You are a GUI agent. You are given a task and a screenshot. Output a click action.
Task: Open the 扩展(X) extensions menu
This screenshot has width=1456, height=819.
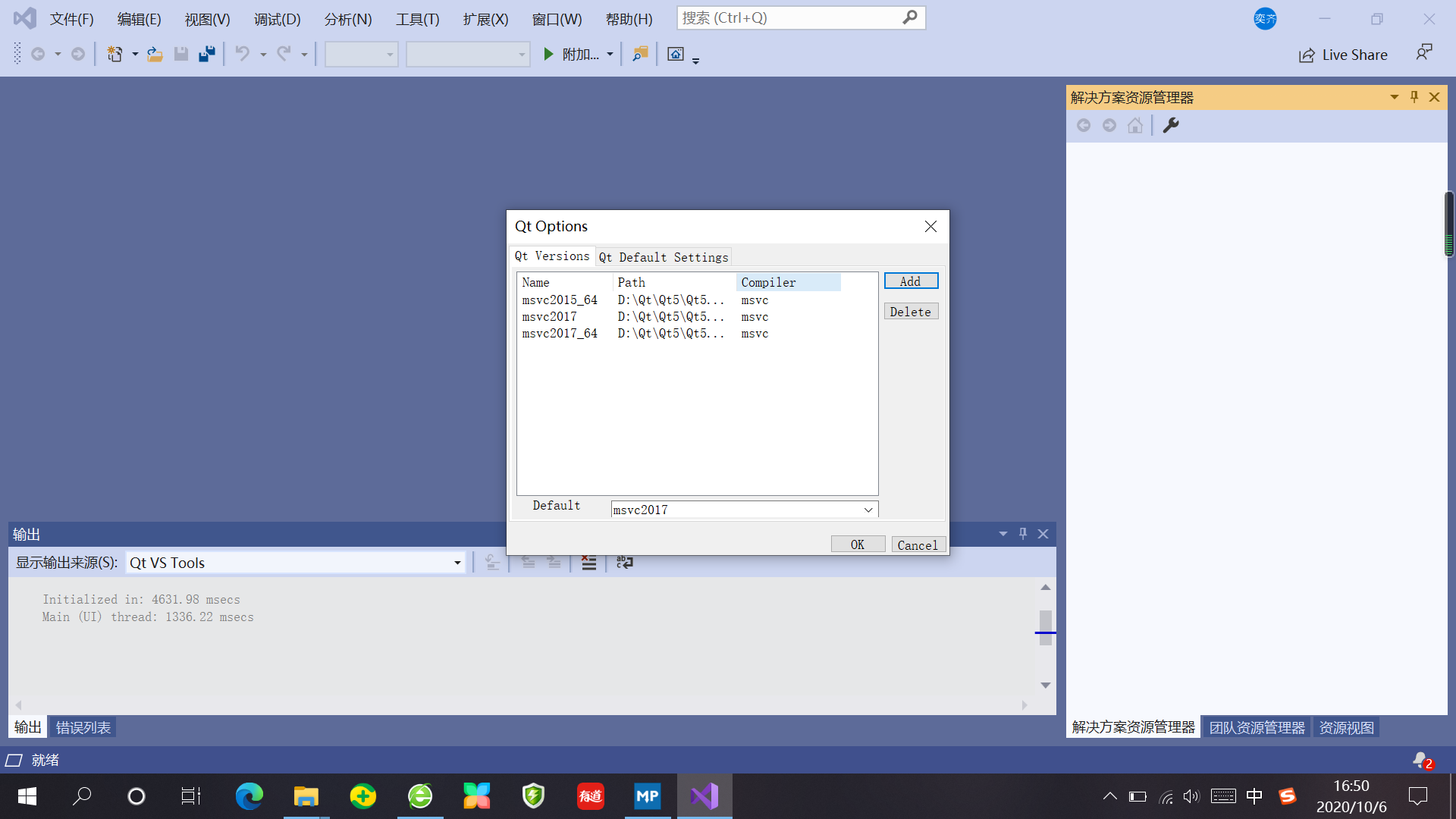[x=485, y=19]
